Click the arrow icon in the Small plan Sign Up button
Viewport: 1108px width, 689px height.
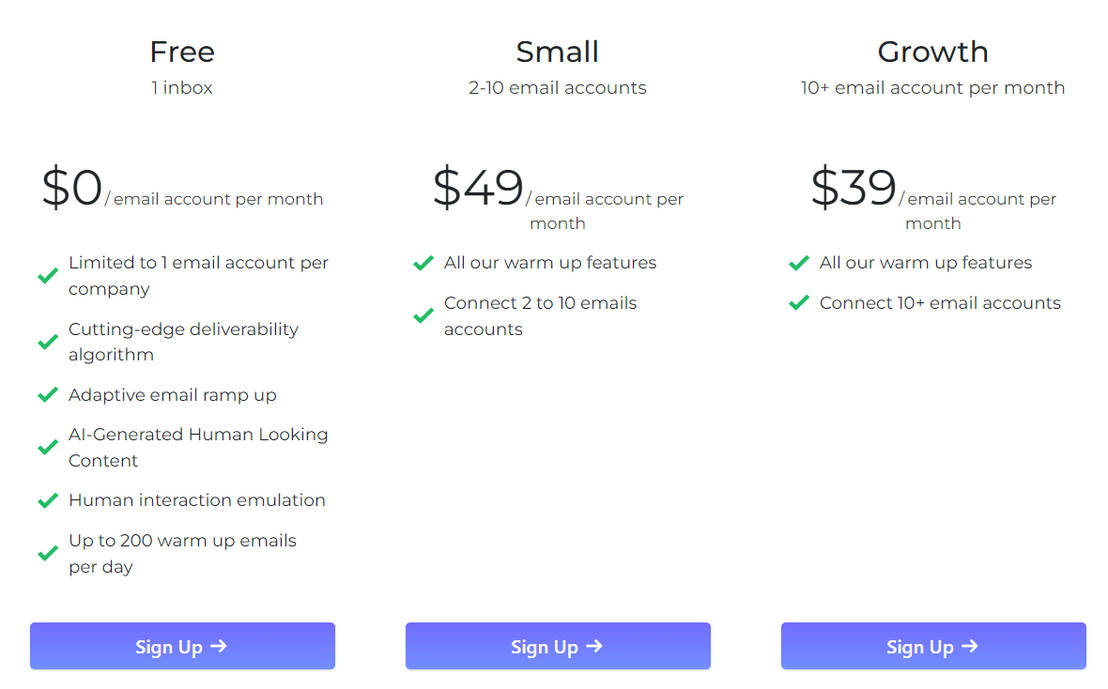(x=593, y=646)
